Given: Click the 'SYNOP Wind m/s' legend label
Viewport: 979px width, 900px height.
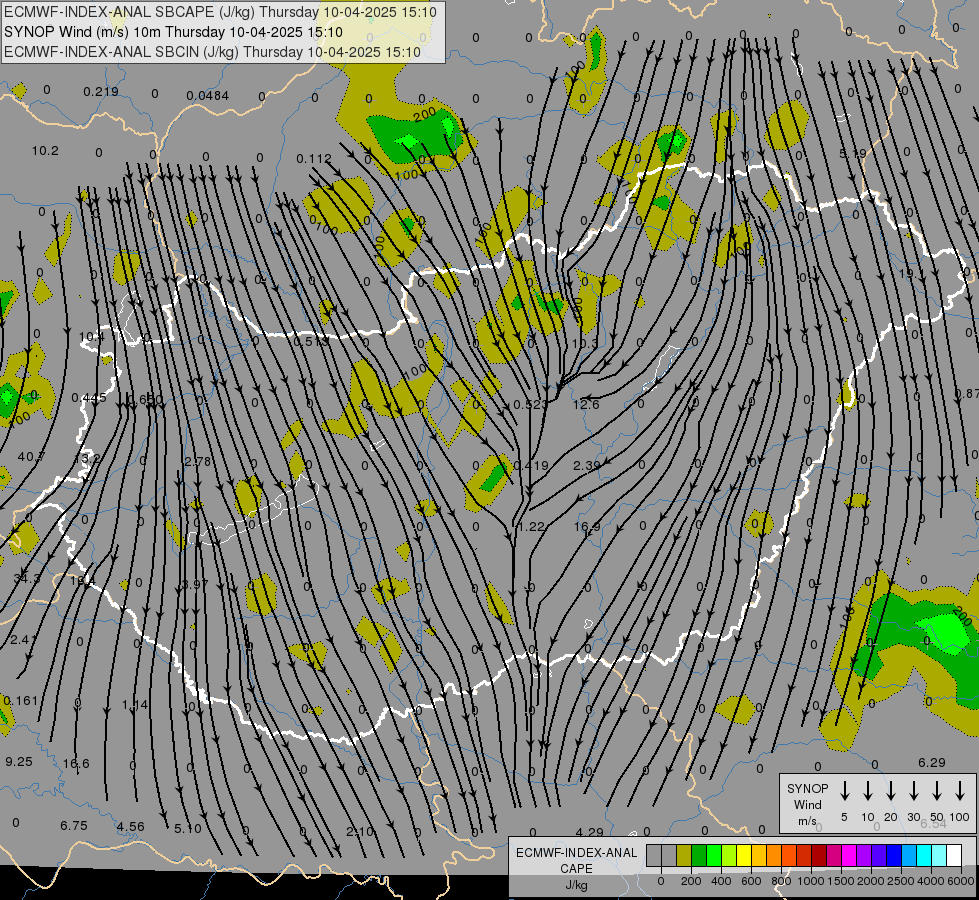Looking at the screenshot, I should (x=807, y=805).
